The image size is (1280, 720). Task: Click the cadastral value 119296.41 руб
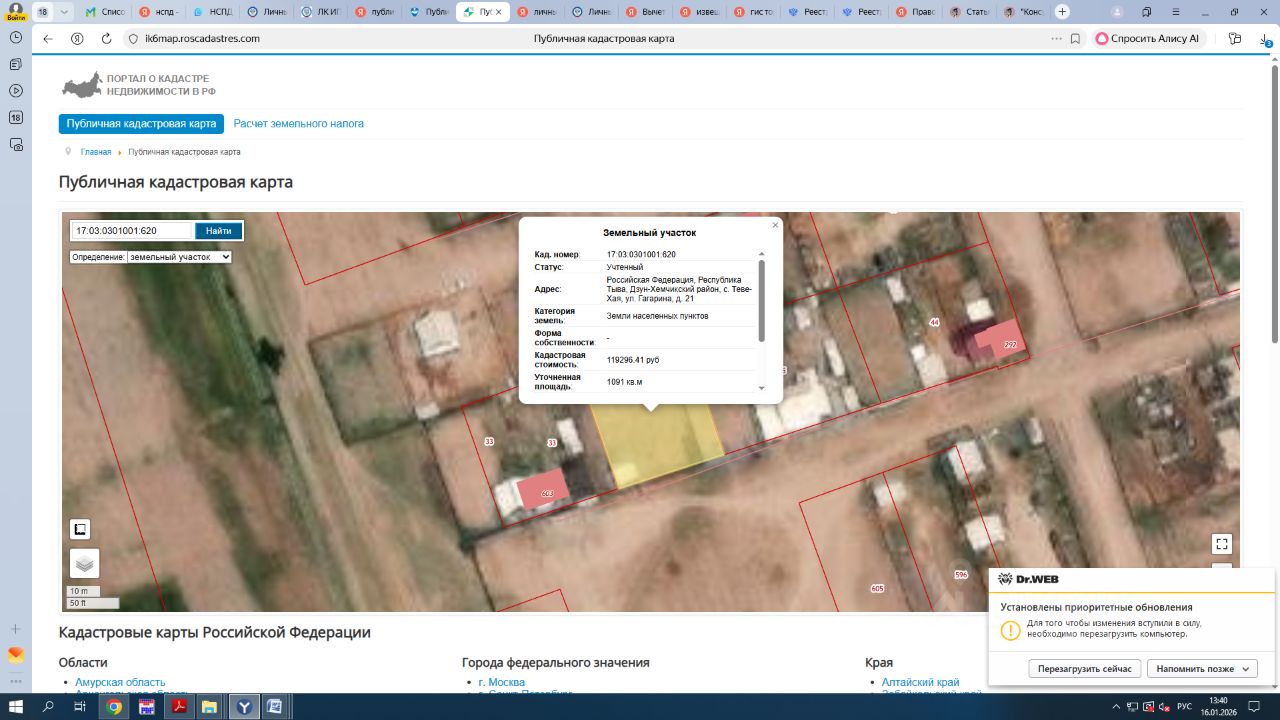[x=633, y=360]
